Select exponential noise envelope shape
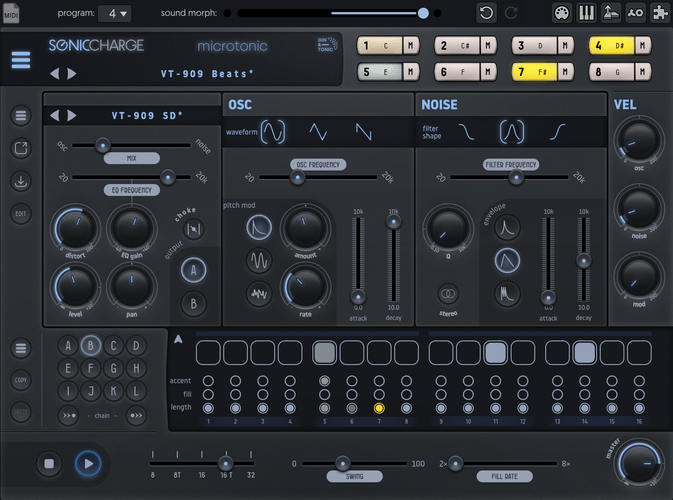The image size is (673, 500). [507, 227]
